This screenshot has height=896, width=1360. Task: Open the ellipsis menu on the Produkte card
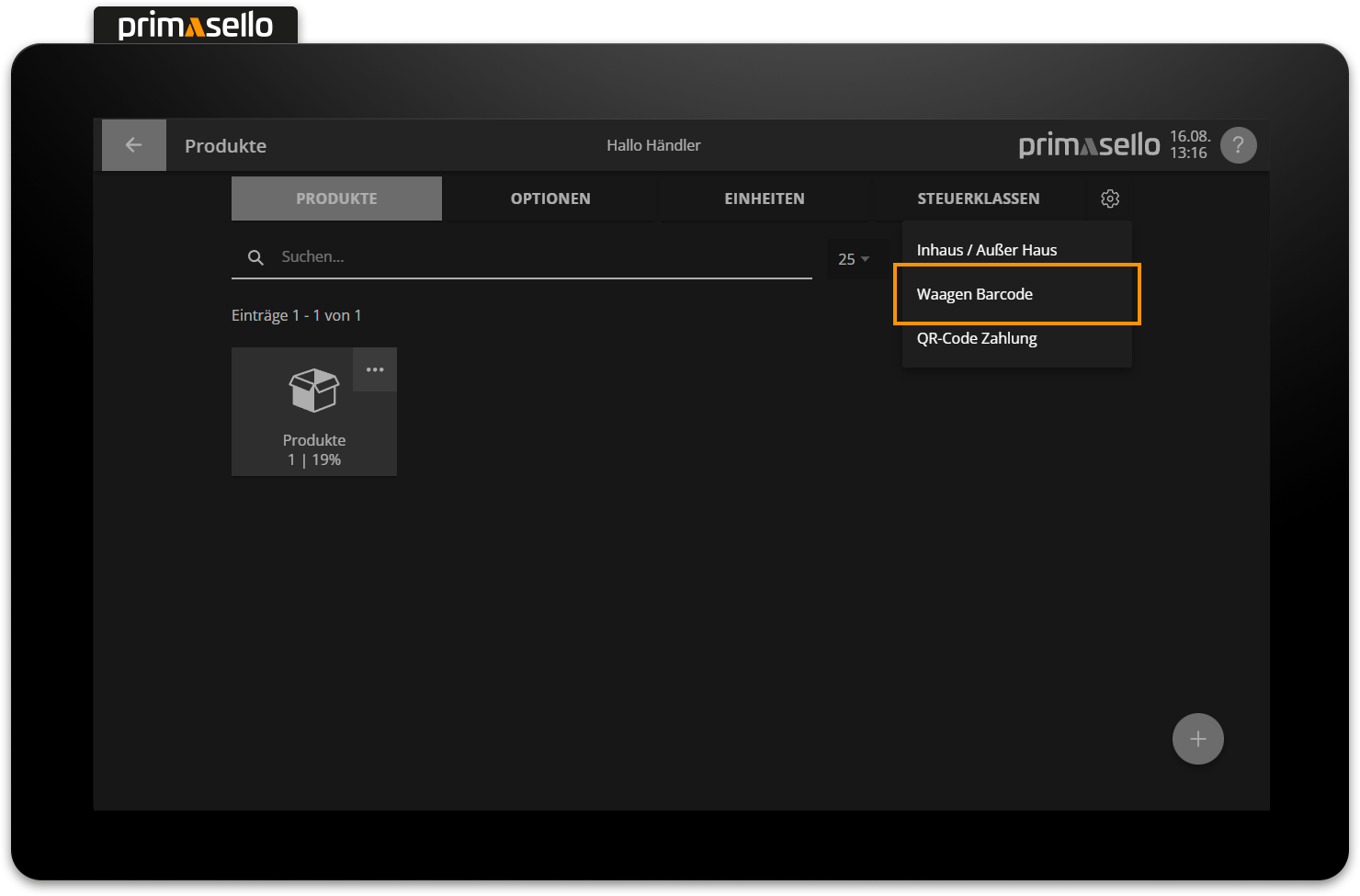click(374, 369)
